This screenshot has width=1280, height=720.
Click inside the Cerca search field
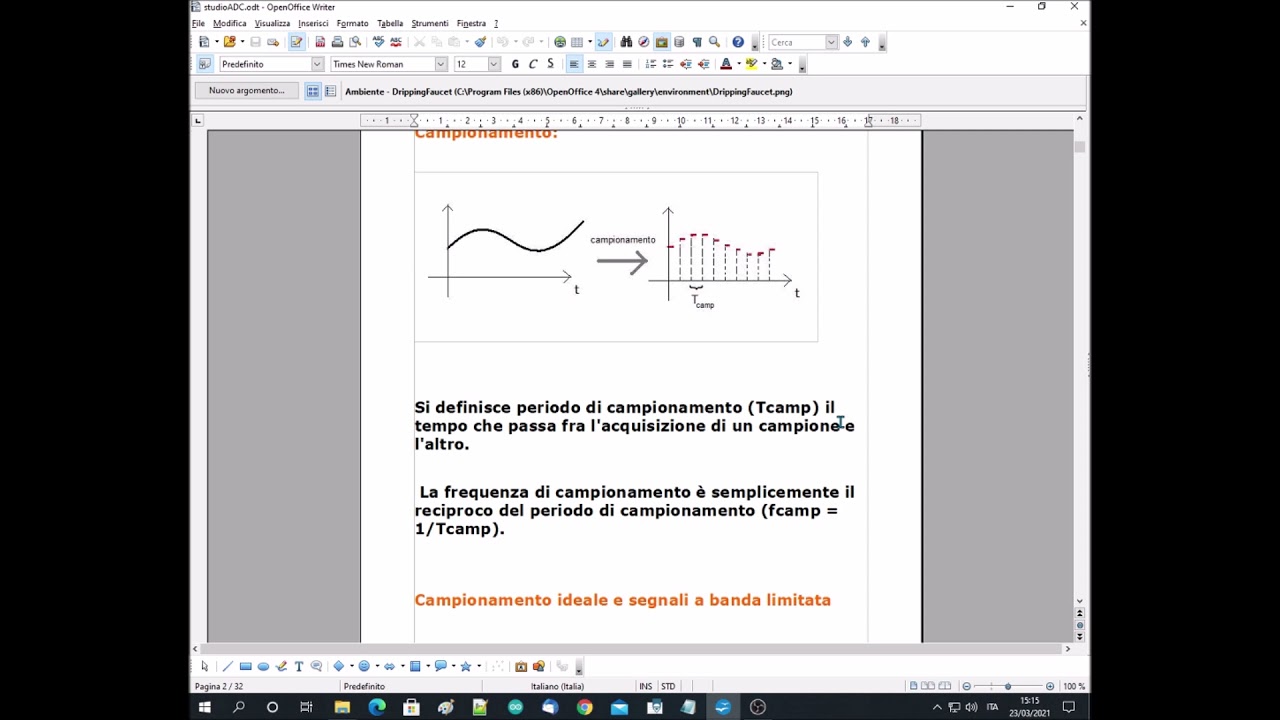[796, 42]
